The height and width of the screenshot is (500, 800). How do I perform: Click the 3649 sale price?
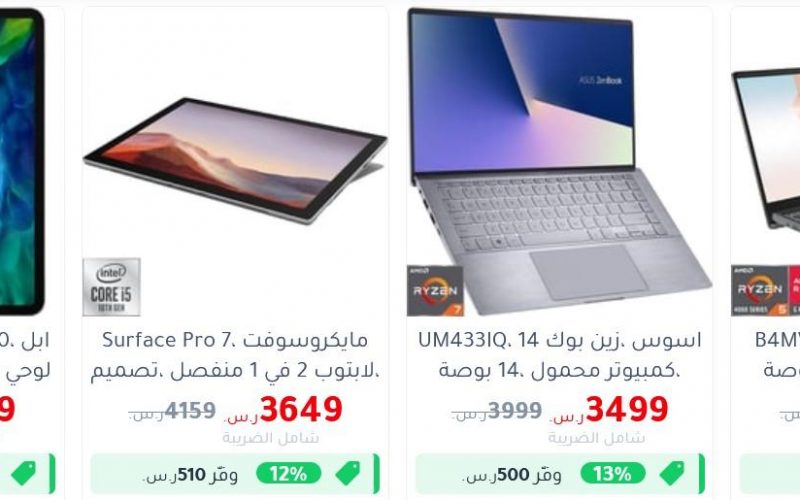[301, 409]
